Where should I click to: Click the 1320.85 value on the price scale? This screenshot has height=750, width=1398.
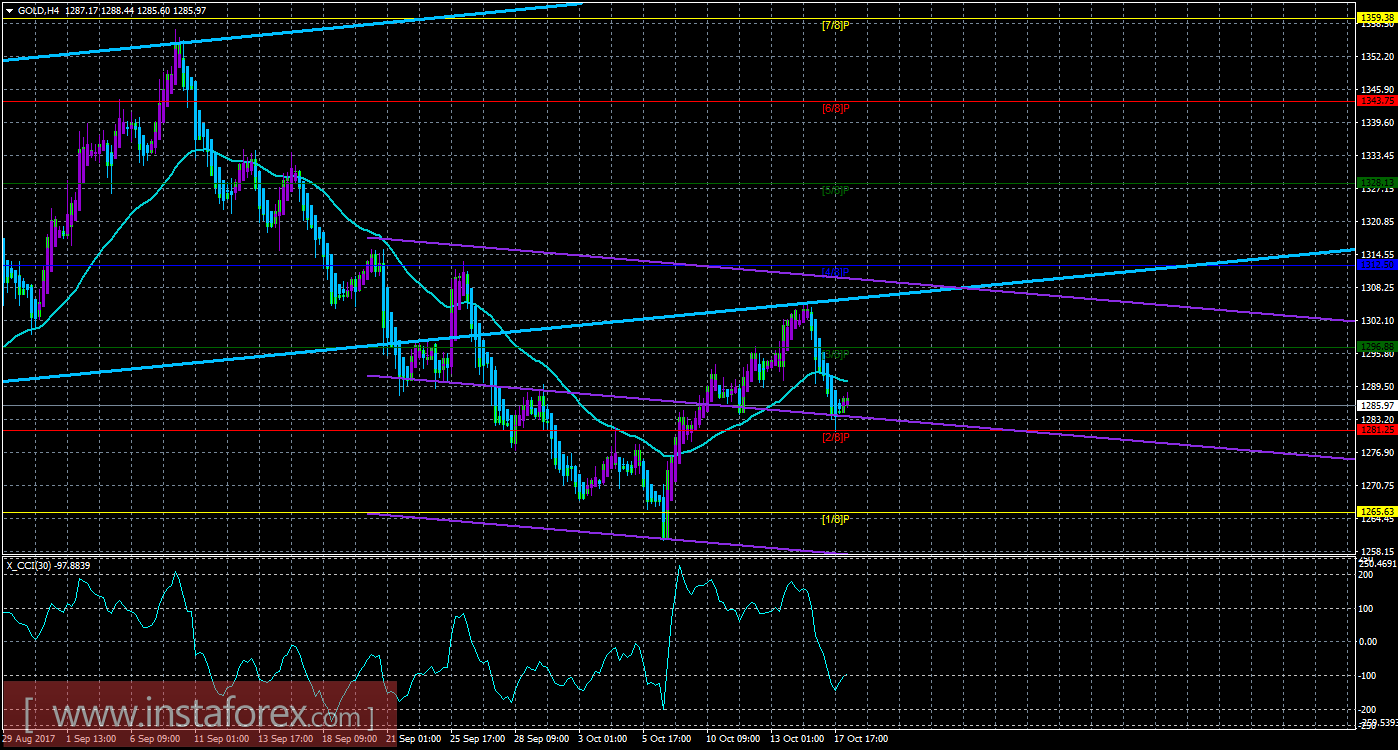click(1377, 221)
